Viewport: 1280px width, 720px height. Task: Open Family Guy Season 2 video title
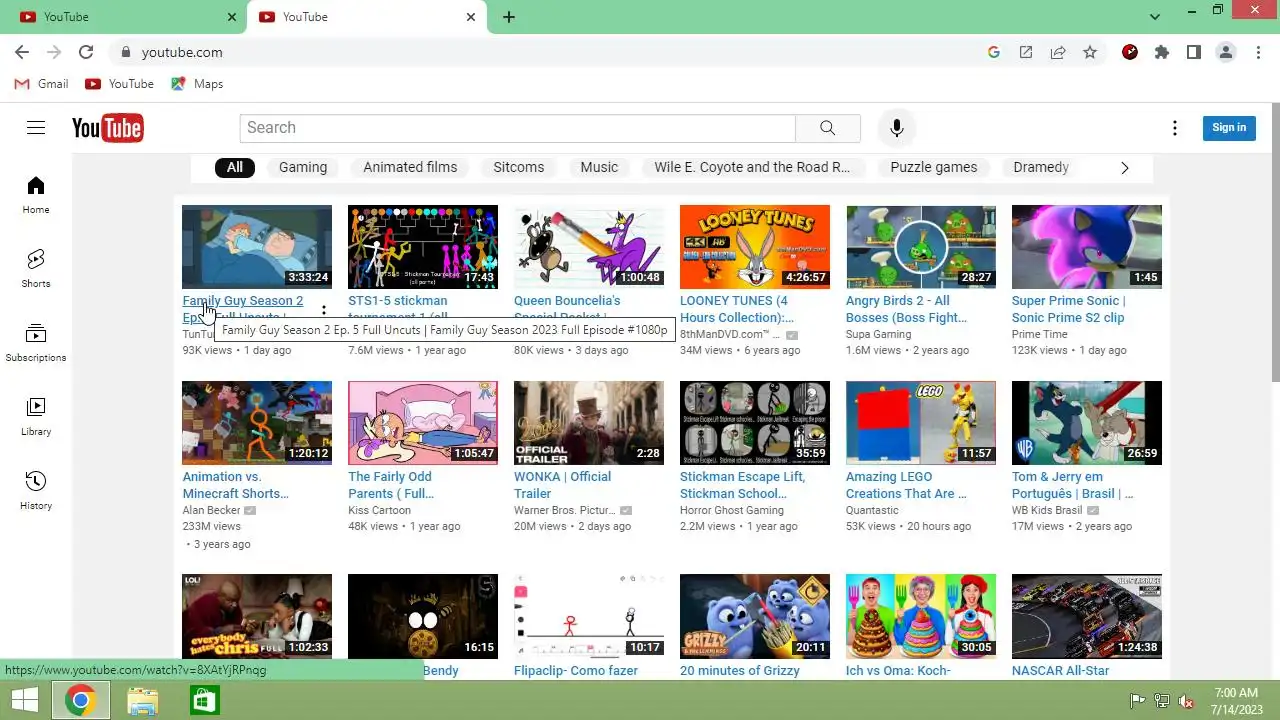(243, 300)
